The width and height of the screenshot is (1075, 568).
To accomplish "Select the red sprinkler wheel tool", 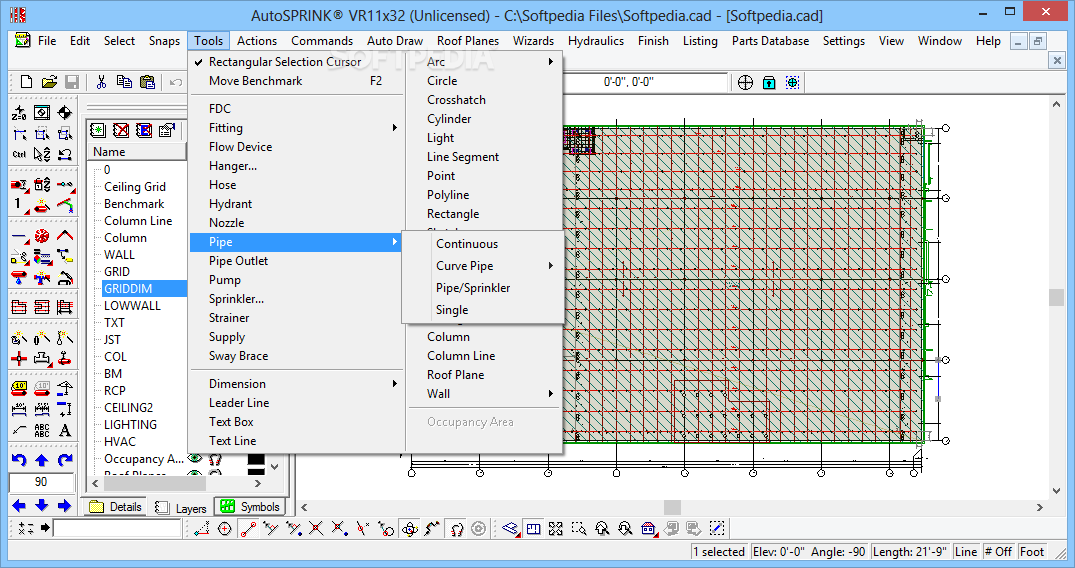I will (42, 237).
